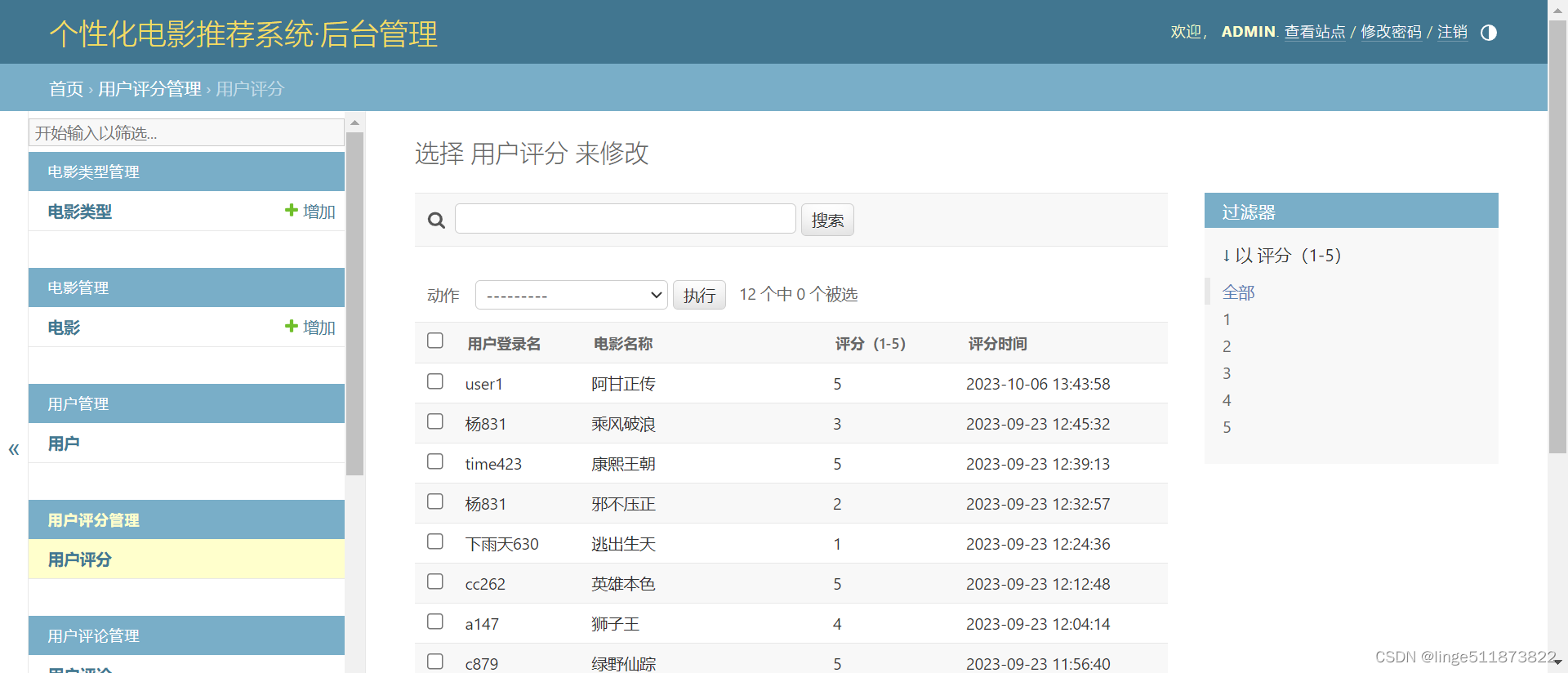The height and width of the screenshot is (673, 1568).
Task: Open the 修改密码 link
Action: tap(1391, 32)
